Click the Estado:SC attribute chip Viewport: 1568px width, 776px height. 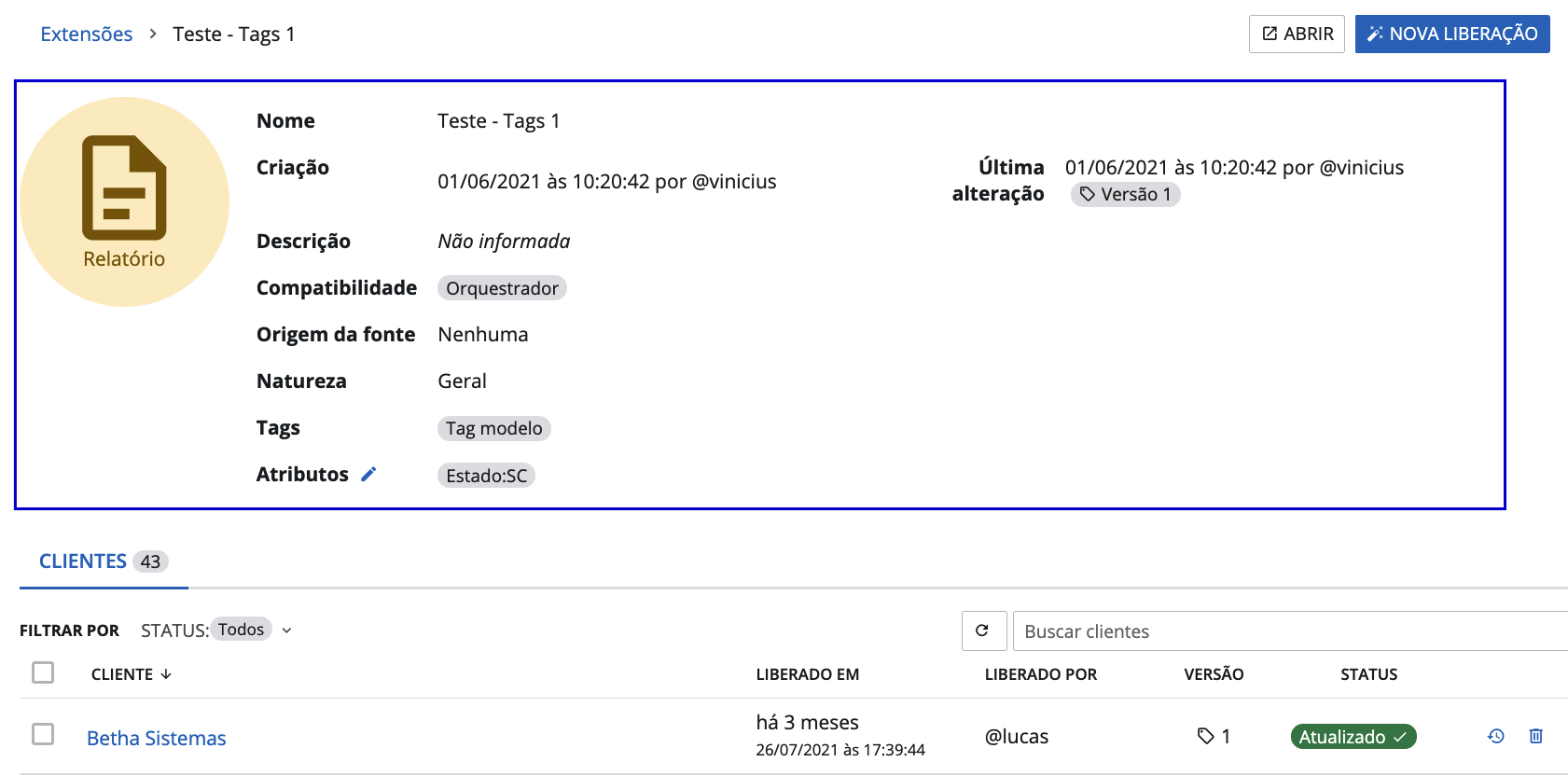point(486,476)
